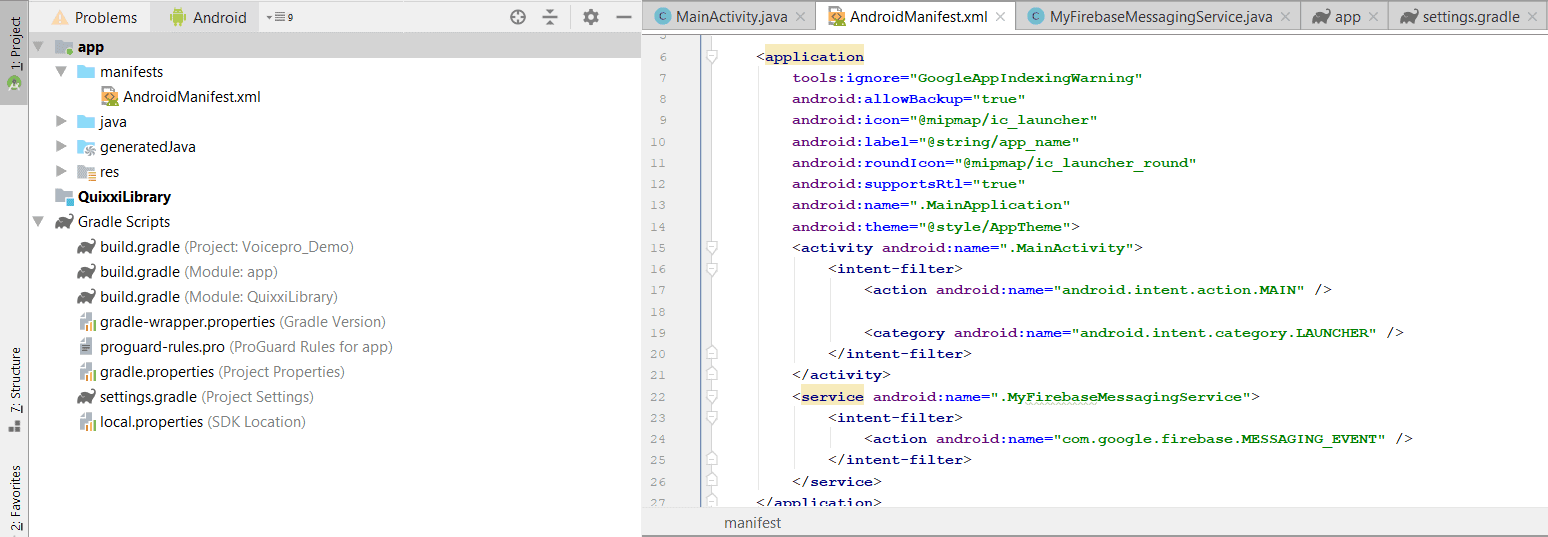1548x537 pixels.
Task: Click line number 18 in the gutter
Action: pos(657,311)
